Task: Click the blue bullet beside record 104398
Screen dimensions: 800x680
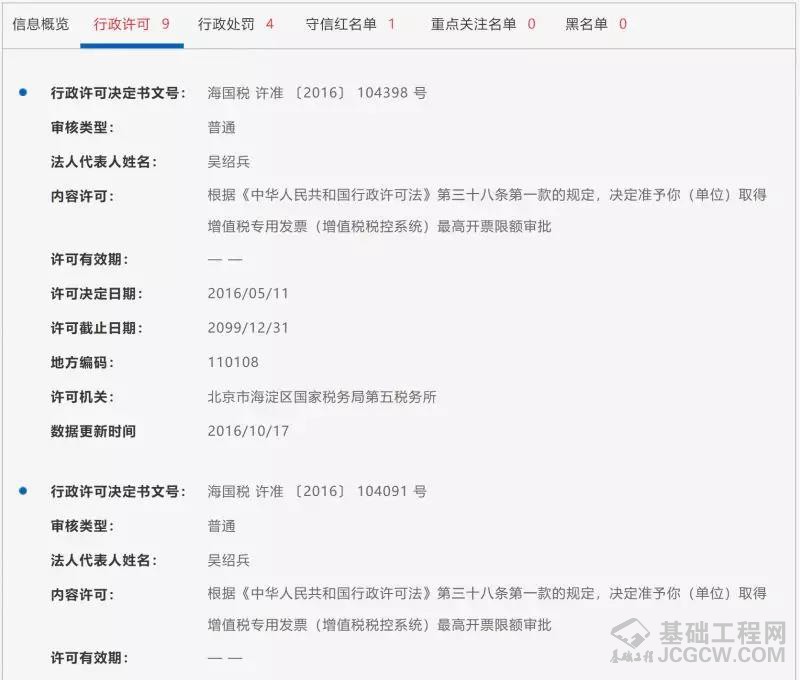Action: 23,92
